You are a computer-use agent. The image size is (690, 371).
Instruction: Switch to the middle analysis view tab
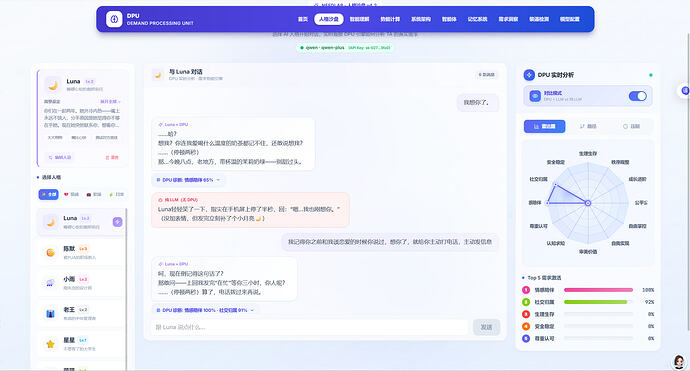[x=587, y=126]
